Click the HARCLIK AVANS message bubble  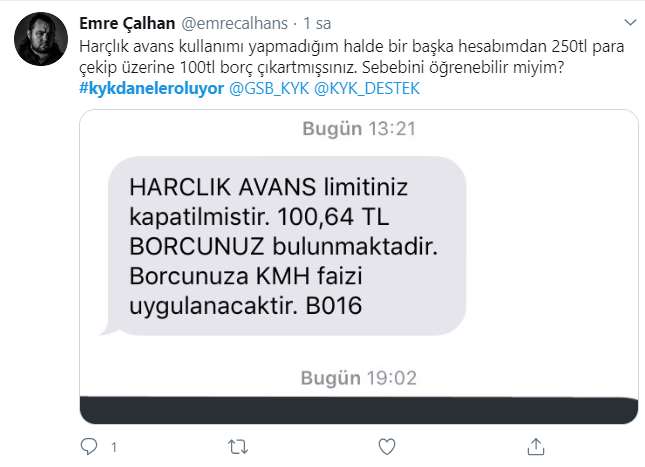[x=284, y=246]
